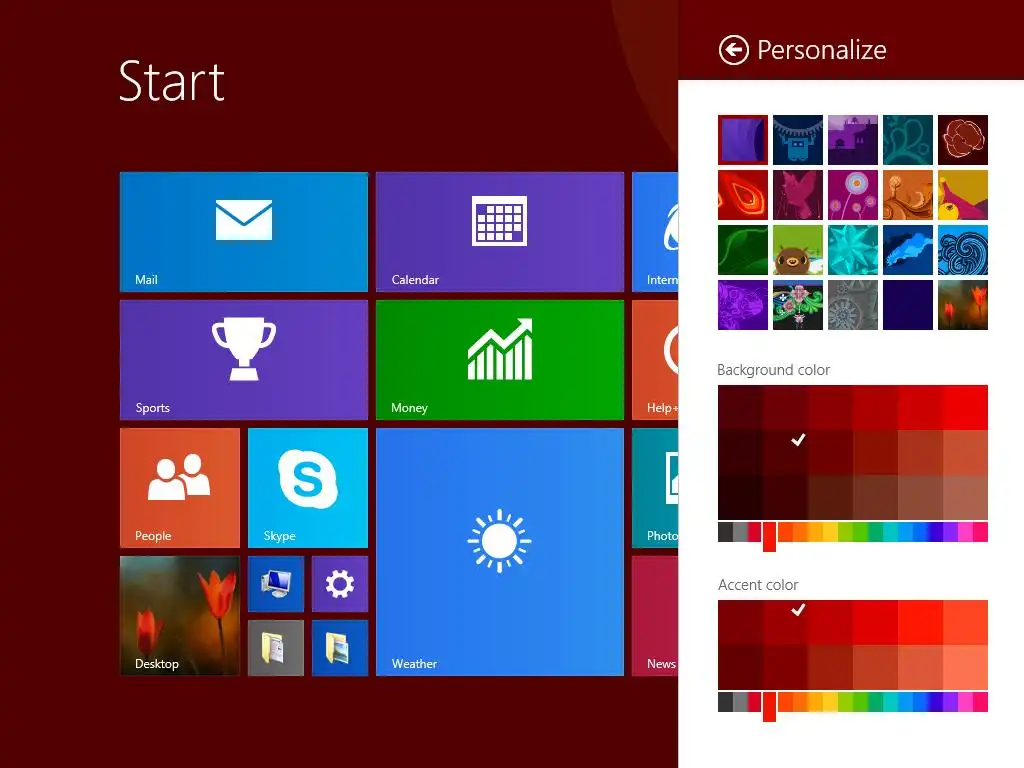Pick the solid dark navy background
This screenshot has width=1024, height=768.
click(x=908, y=305)
